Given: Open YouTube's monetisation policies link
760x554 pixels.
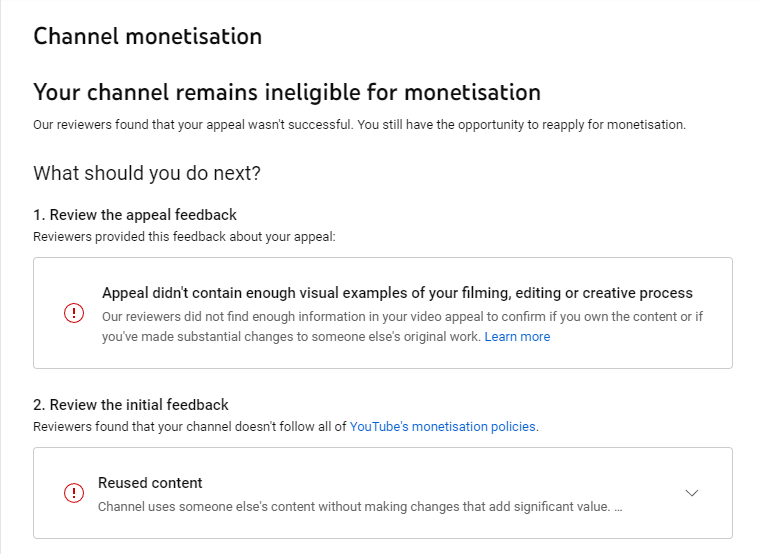Looking at the screenshot, I should 443,427.
